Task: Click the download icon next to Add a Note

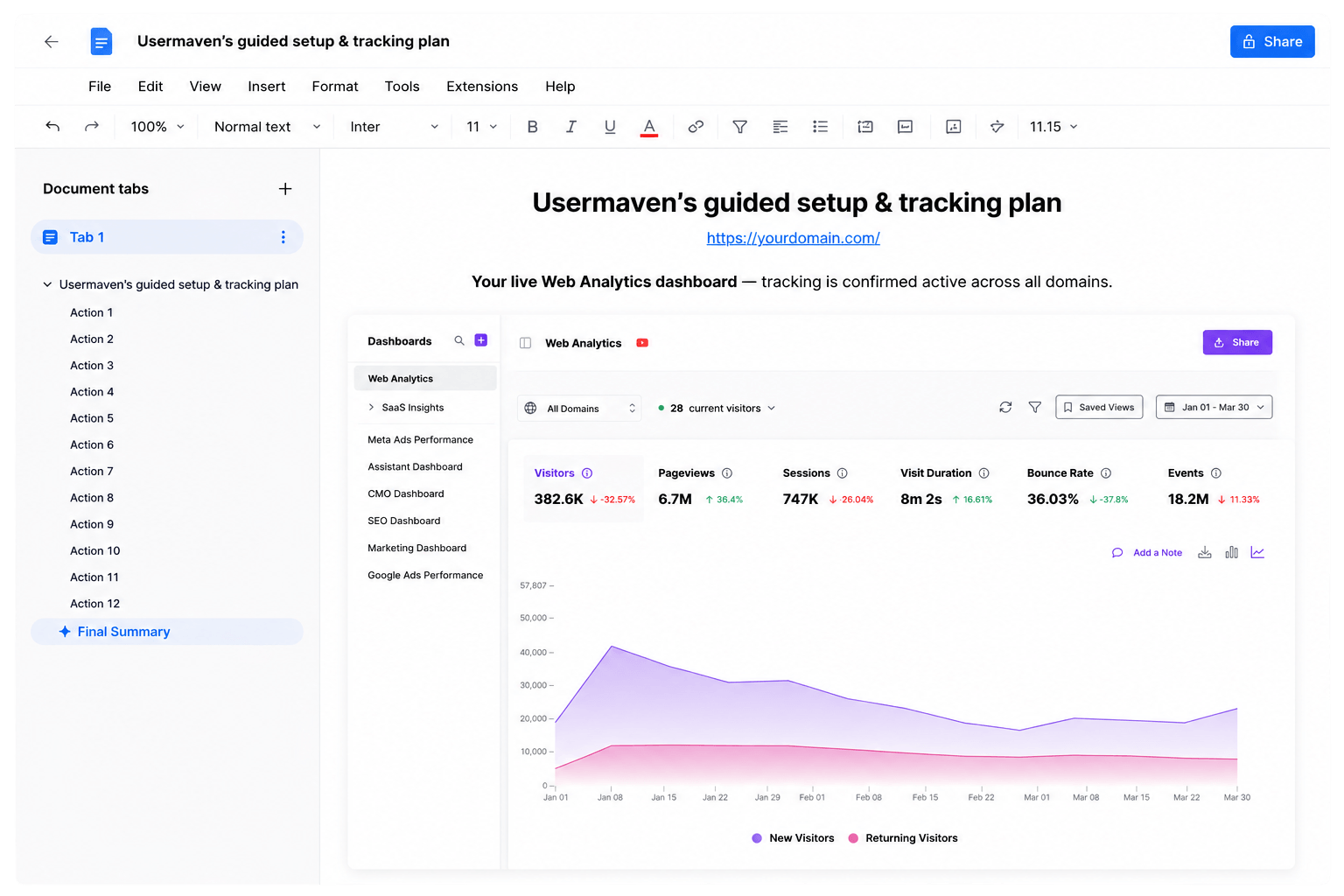Action: click(1205, 552)
